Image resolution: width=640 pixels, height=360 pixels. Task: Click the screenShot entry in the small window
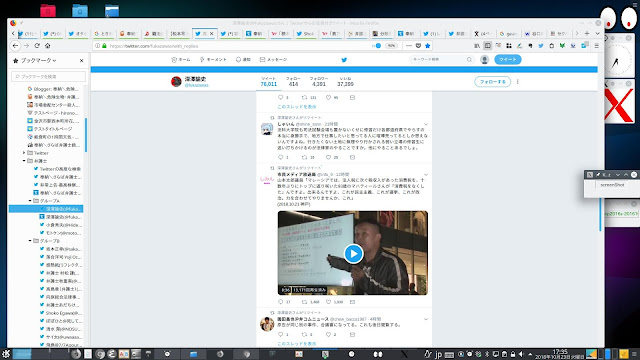612,185
